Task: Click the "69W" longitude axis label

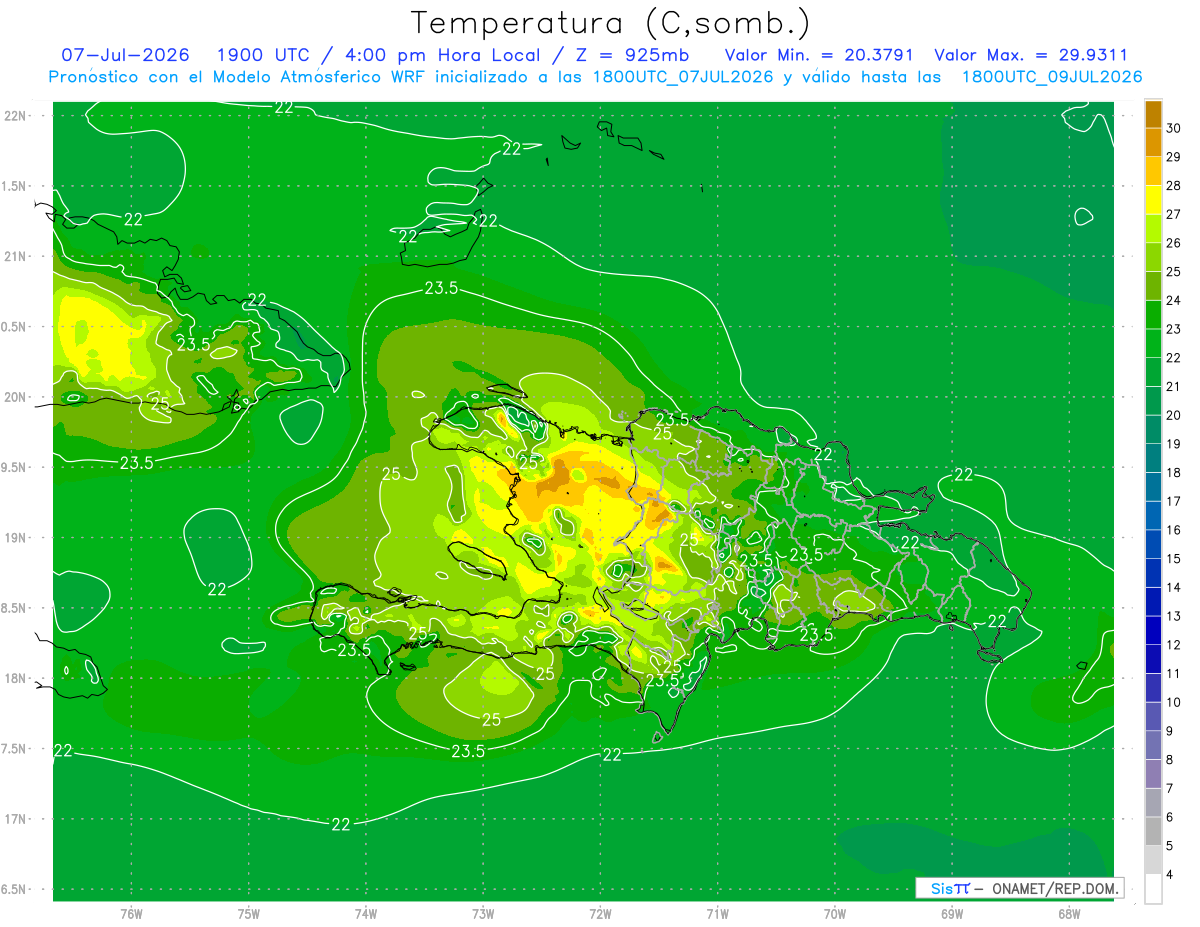Action: pyautogui.click(x=951, y=913)
